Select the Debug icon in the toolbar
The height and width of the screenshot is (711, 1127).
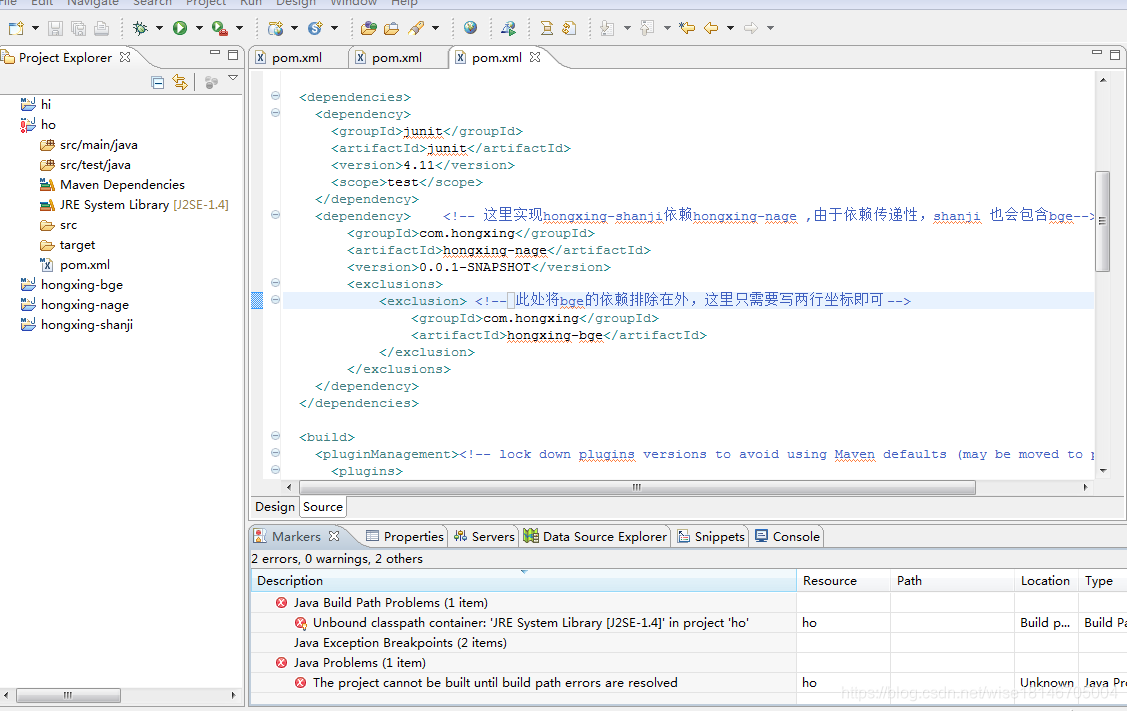point(142,28)
